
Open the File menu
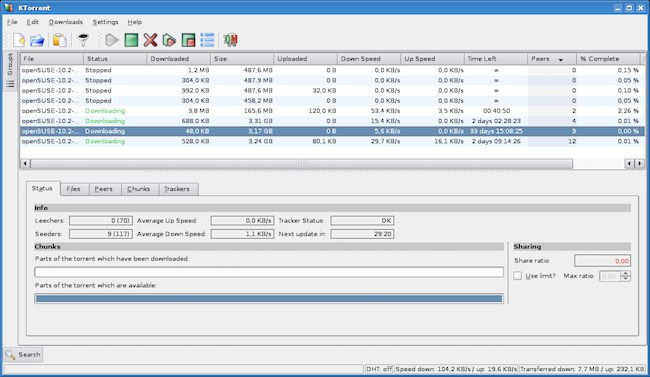12,22
